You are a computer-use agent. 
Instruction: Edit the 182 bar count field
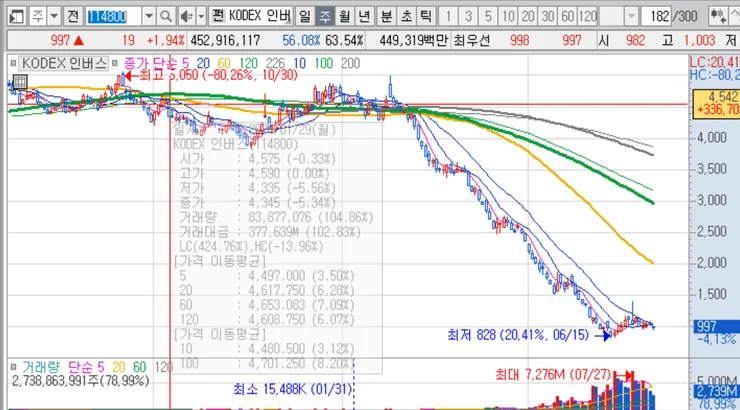pyautogui.click(x=656, y=17)
